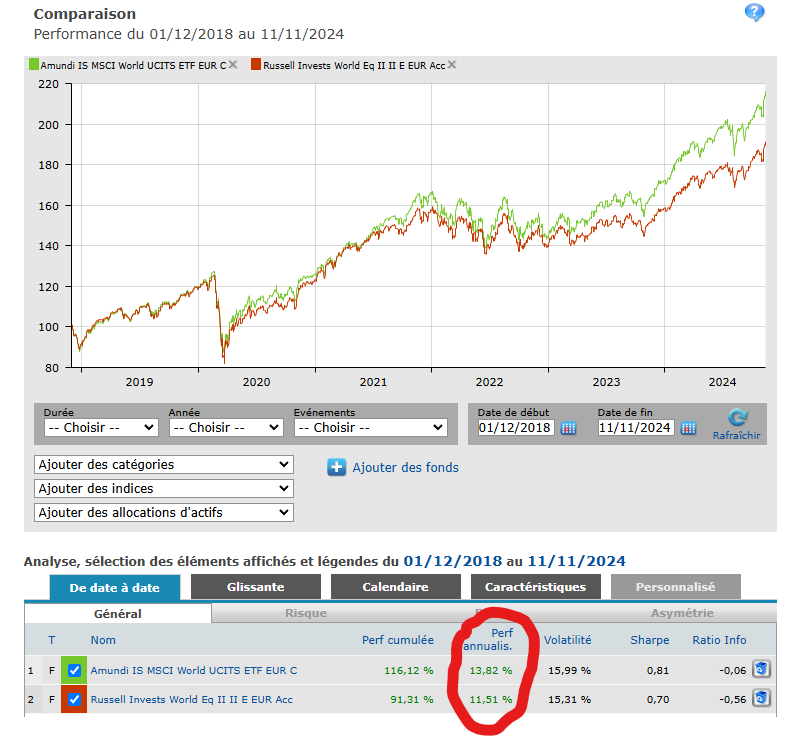Viewport: 788px width, 737px height.
Task: Click the Date de début input field
Action: point(516,428)
